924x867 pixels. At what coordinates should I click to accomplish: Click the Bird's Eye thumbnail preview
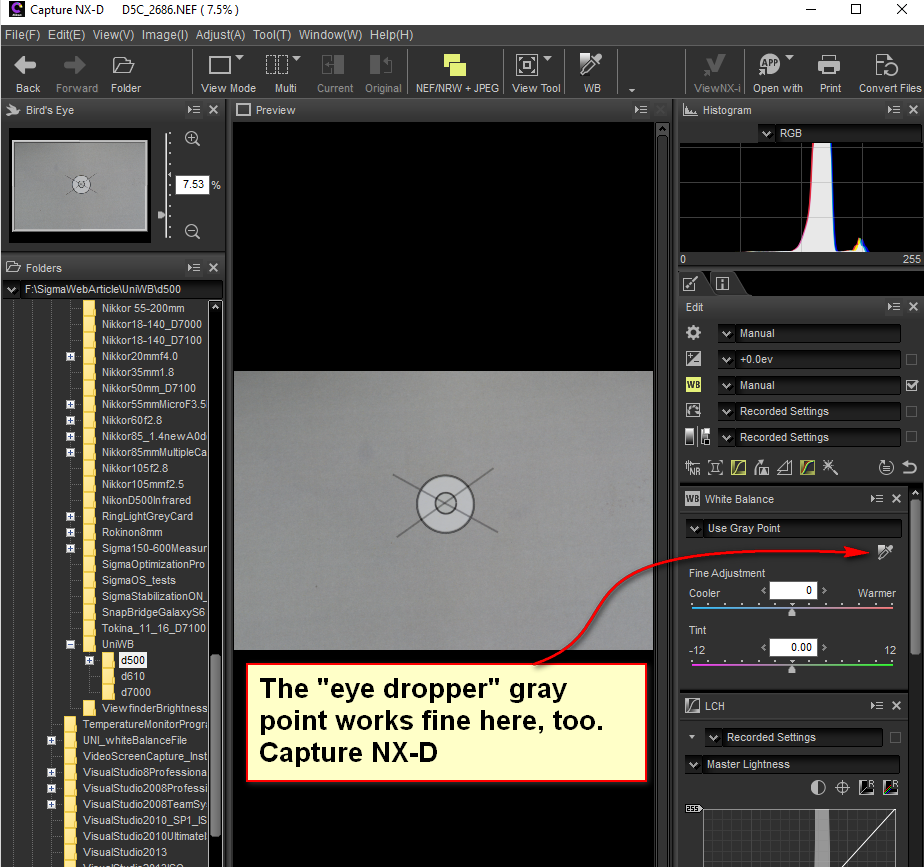point(80,185)
